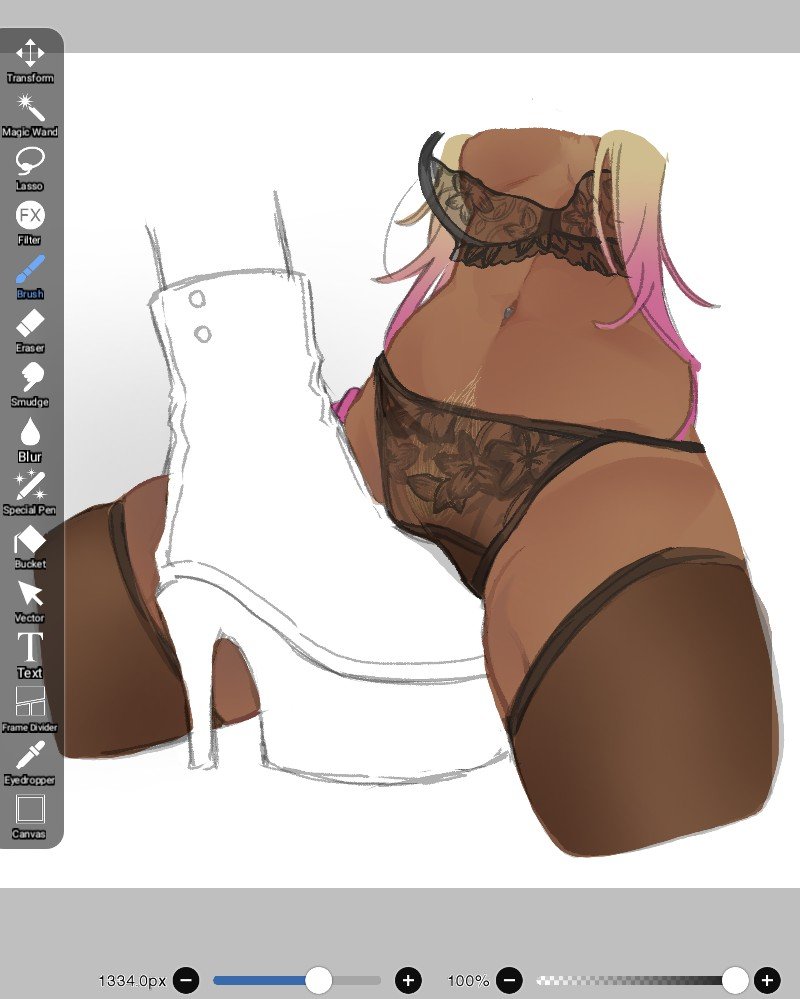Select the Magic Wand tool
This screenshot has width=800, height=999.
(30, 115)
